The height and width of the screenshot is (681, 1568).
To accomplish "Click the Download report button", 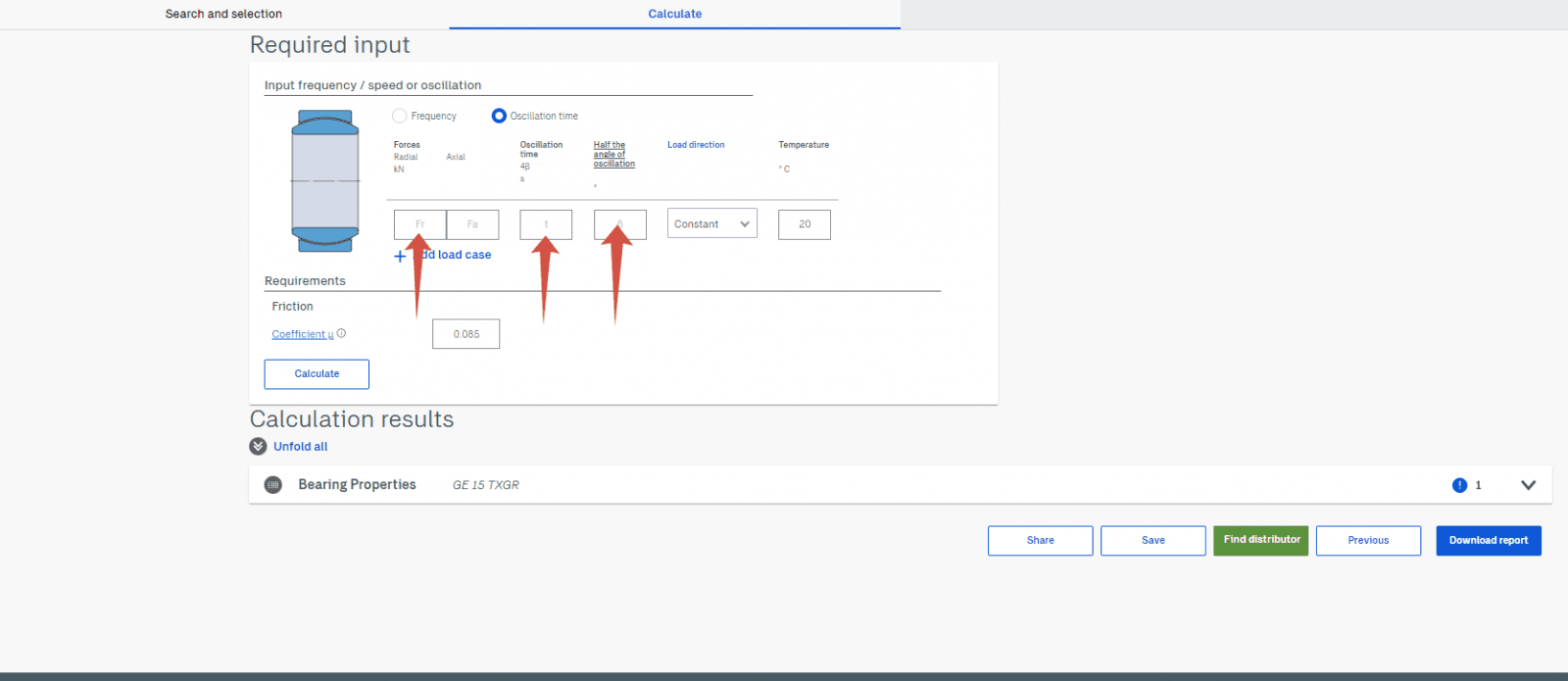I will (x=1488, y=541).
